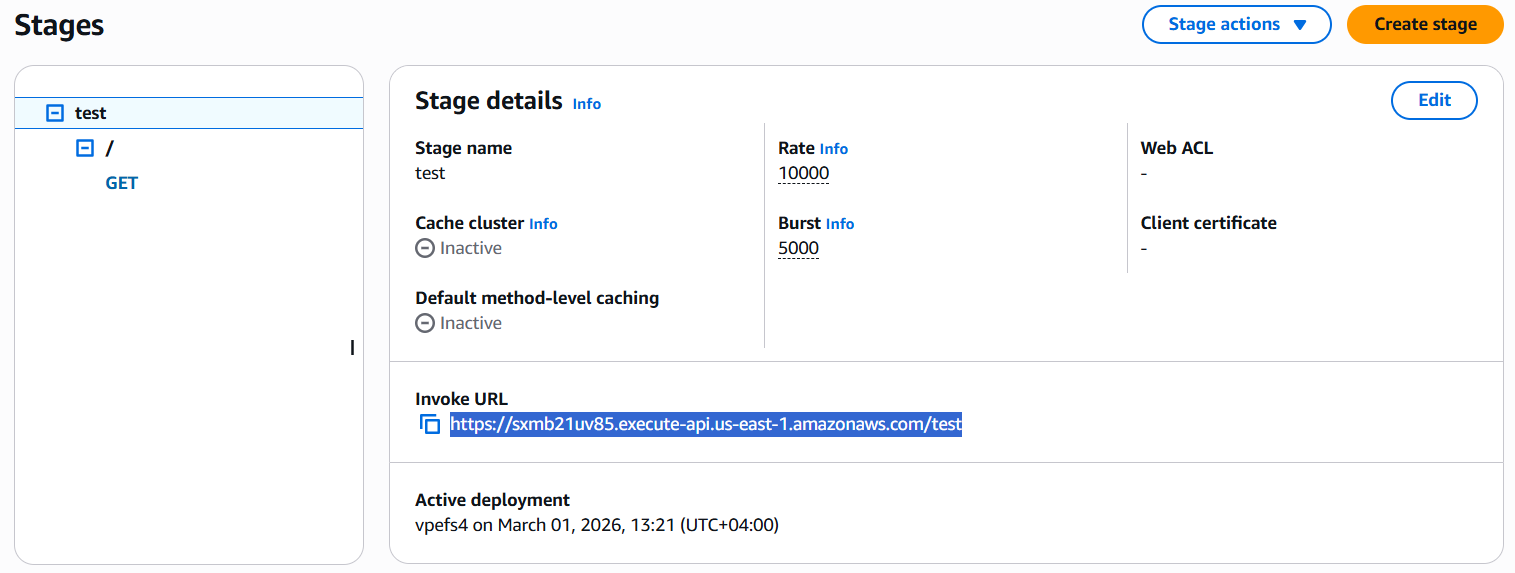Copy the Invoke URL with the copy icon
This screenshot has height=573, width=1515.
tap(430, 424)
